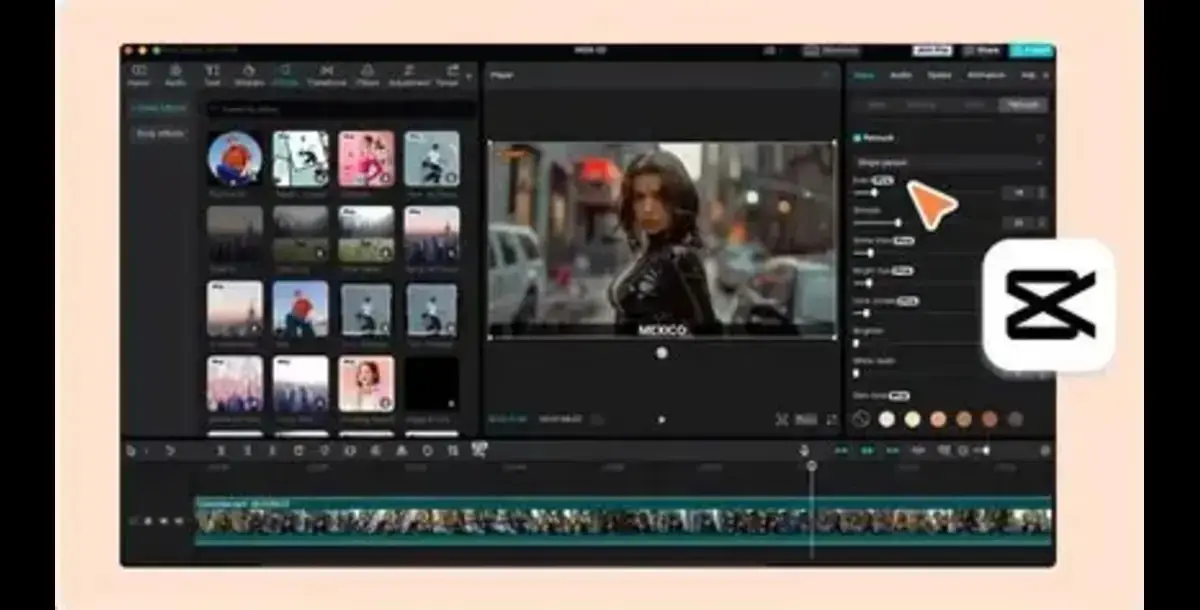Hide the video track with eye icon
The image size is (1200, 610).
tap(163, 521)
